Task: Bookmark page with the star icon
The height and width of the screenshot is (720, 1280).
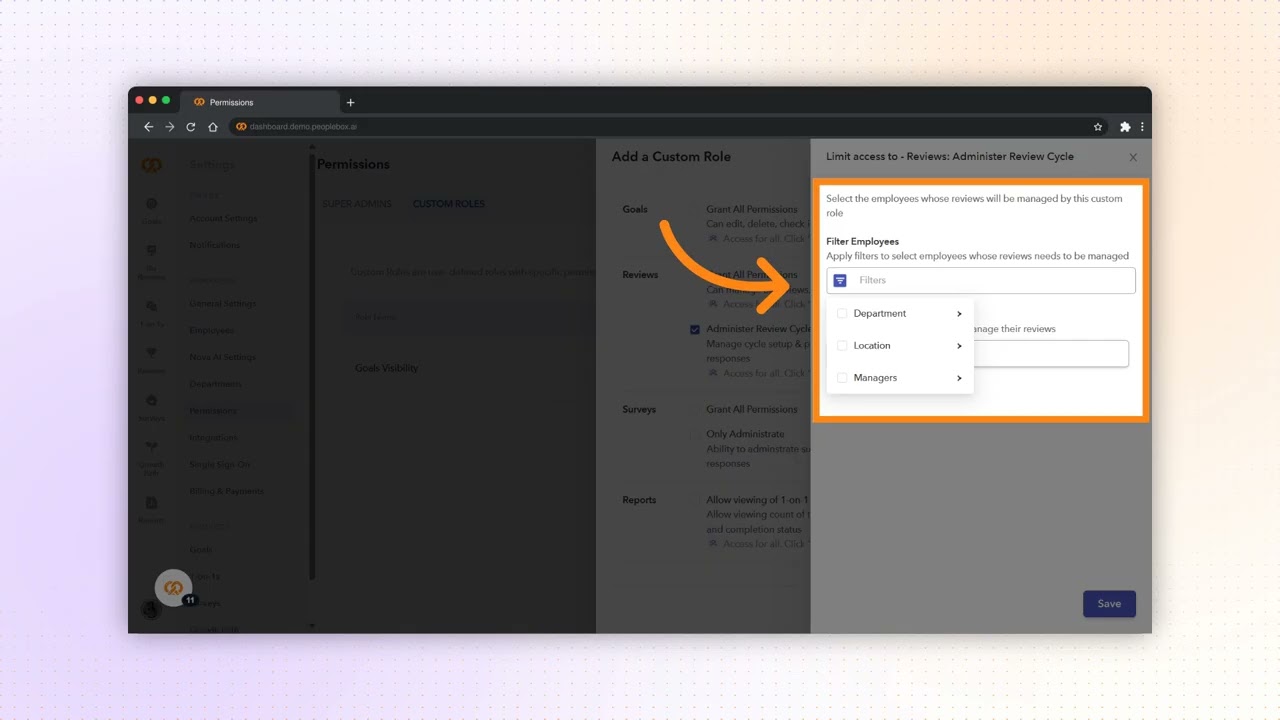Action: coord(1098,127)
